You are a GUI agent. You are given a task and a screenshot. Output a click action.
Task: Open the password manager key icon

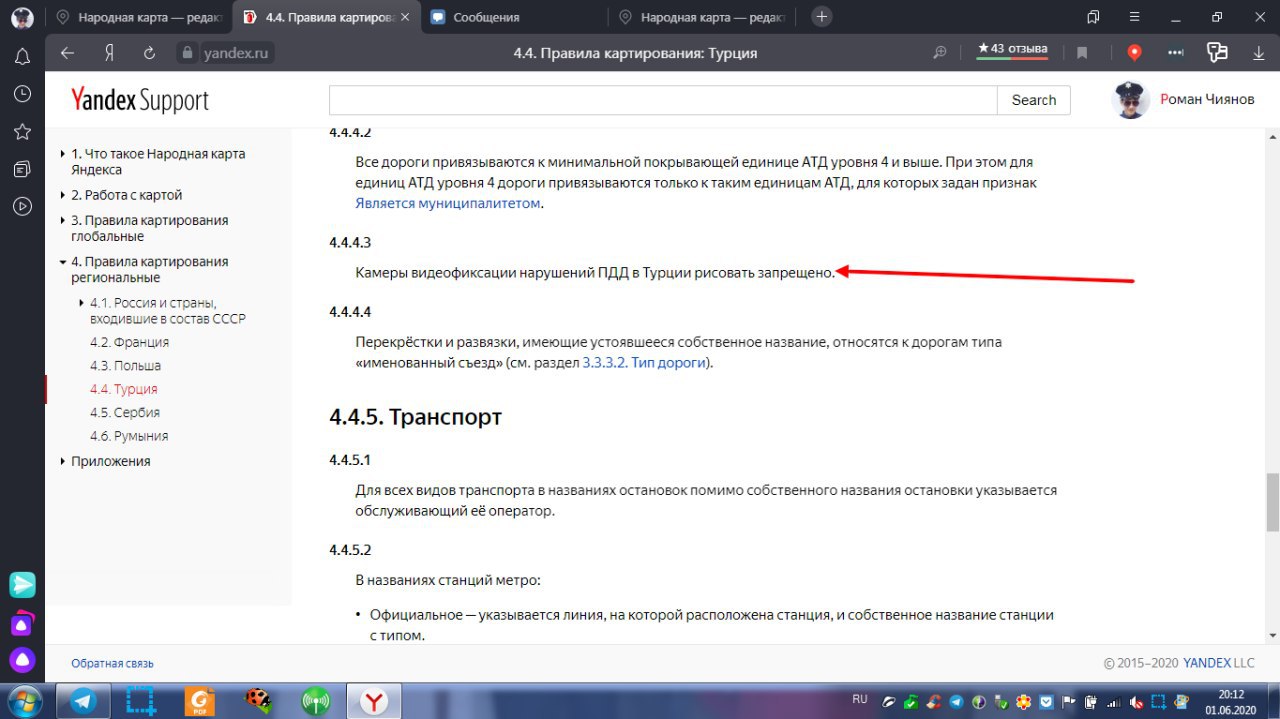click(x=1217, y=53)
